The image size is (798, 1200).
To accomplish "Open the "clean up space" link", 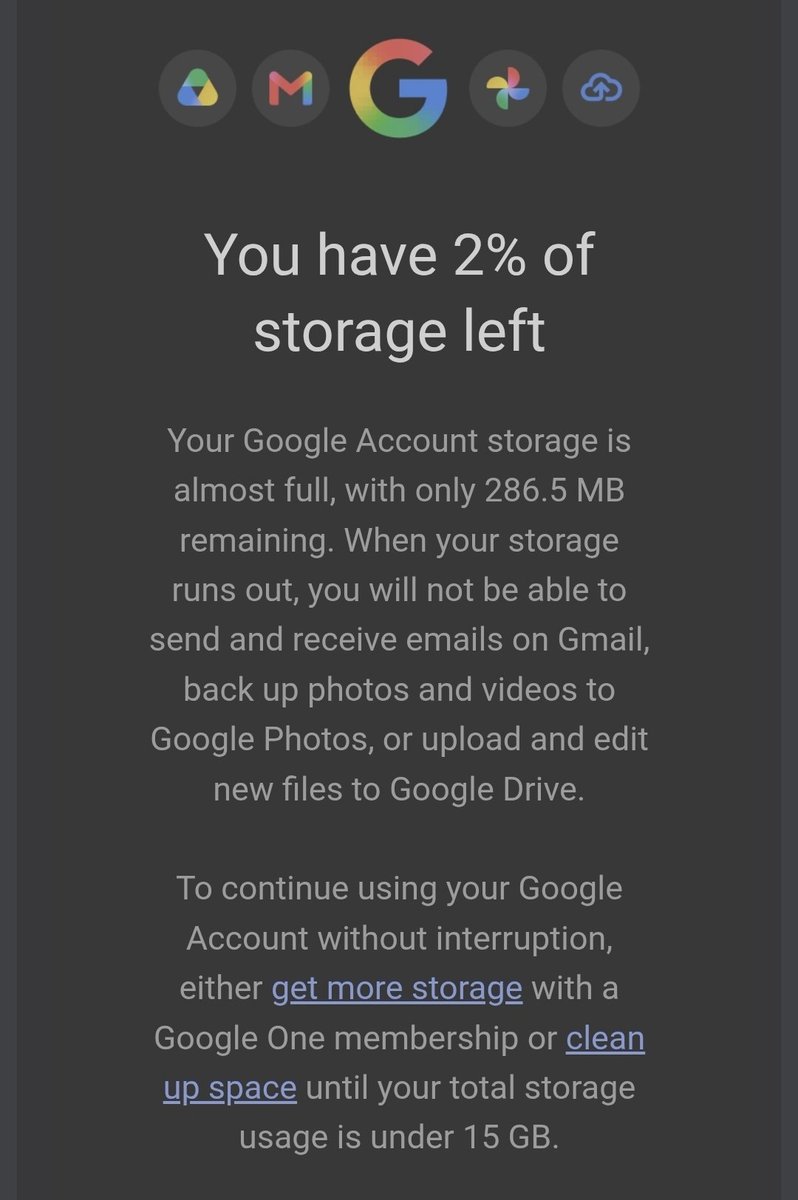I will 404,1062.
